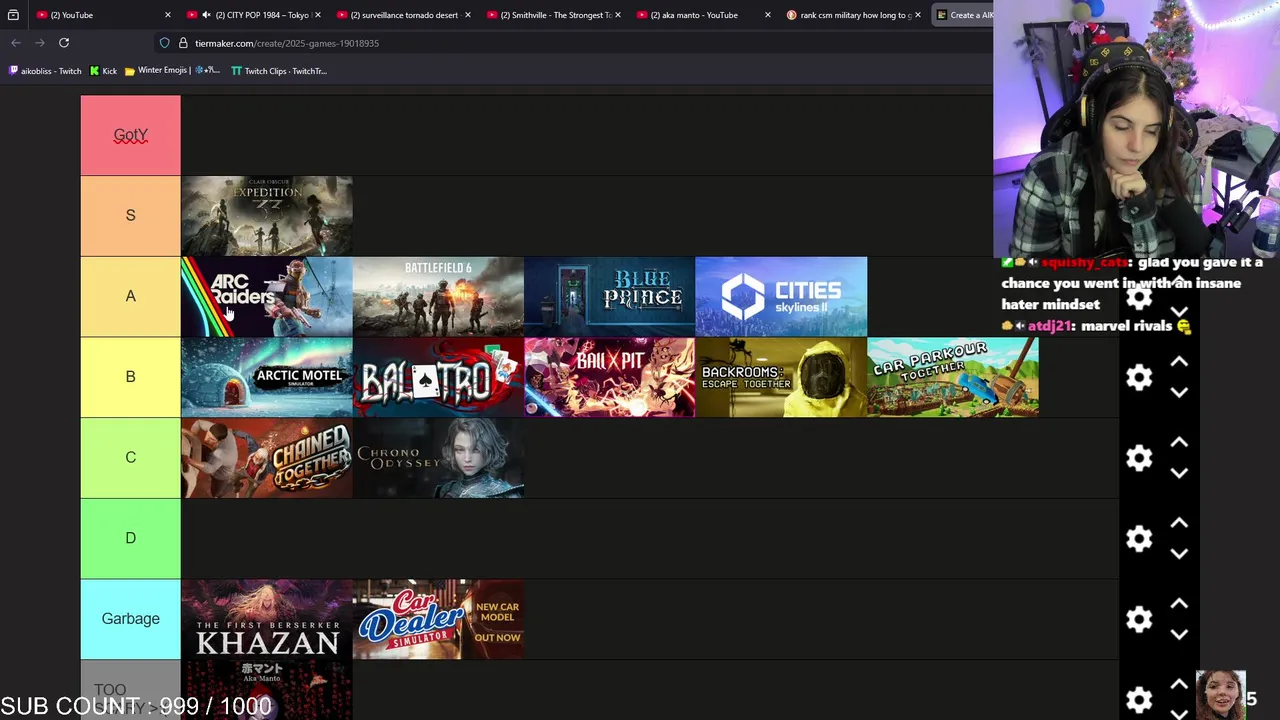Move the B tier row up

[1179, 361]
